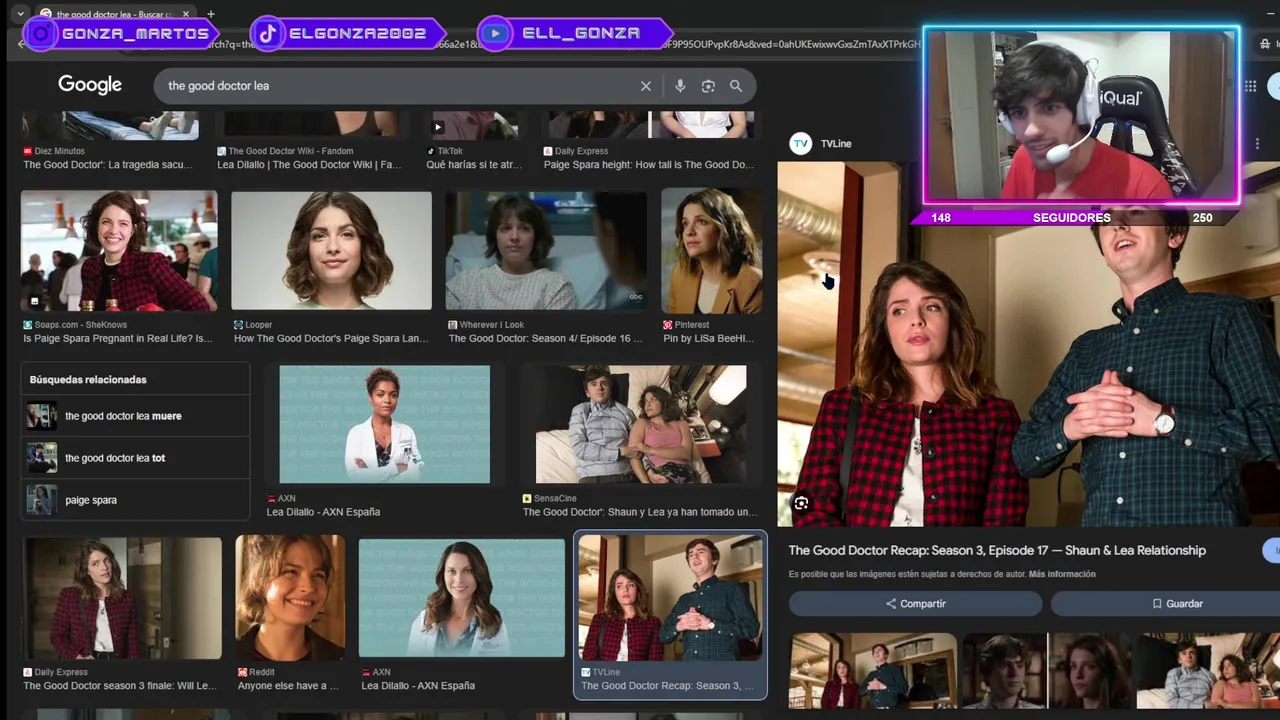Start voice search with the microphone icon

pyautogui.click(x=680, y=86)
